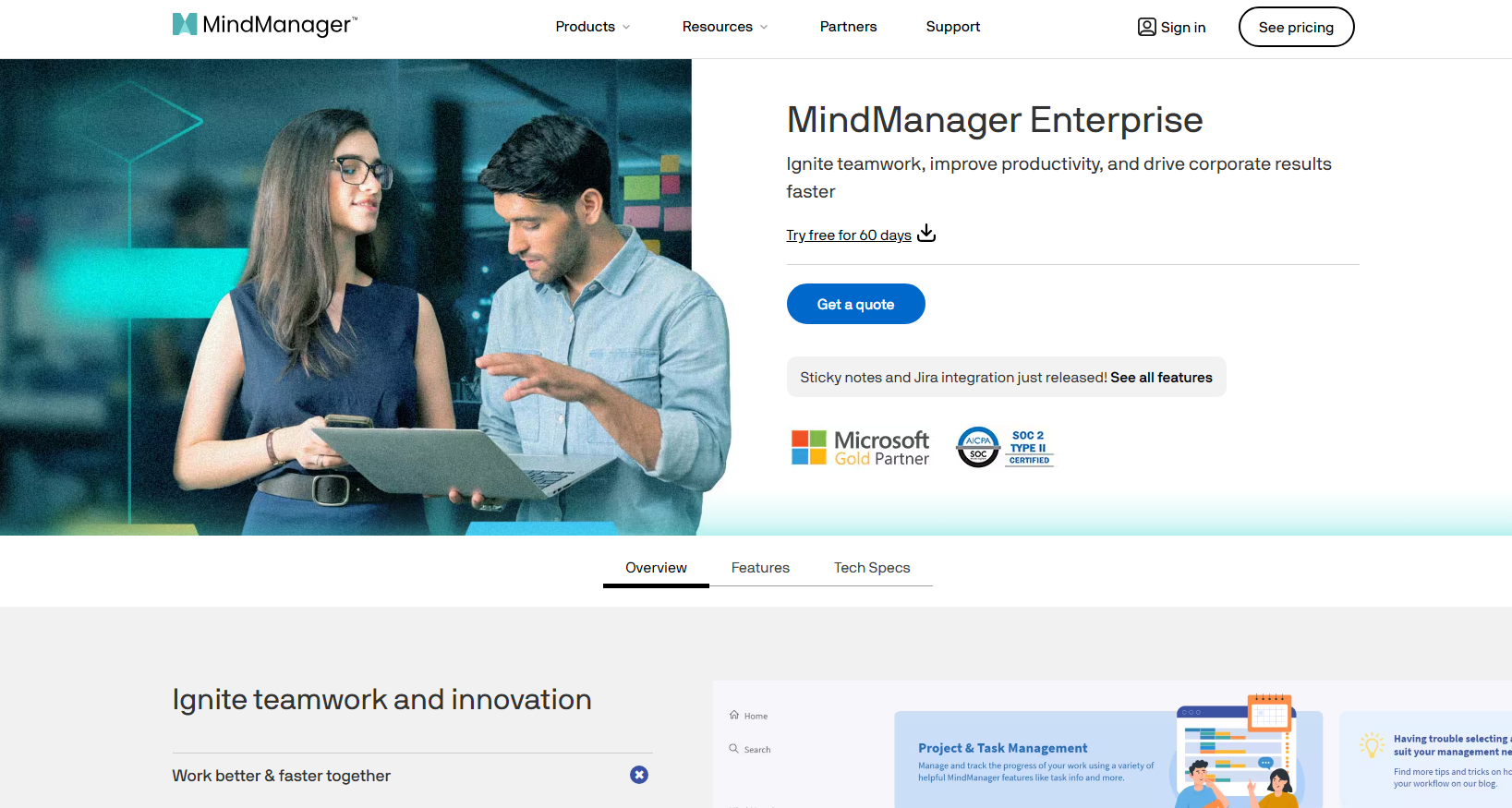Click the Home icon in app preview
The image size is (1512, 808).
pyautogui.click(x=734, y=715)
